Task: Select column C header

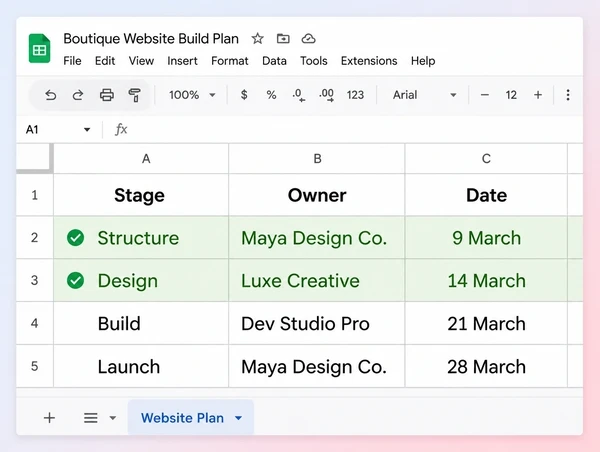Action: (x=486, y=158)
